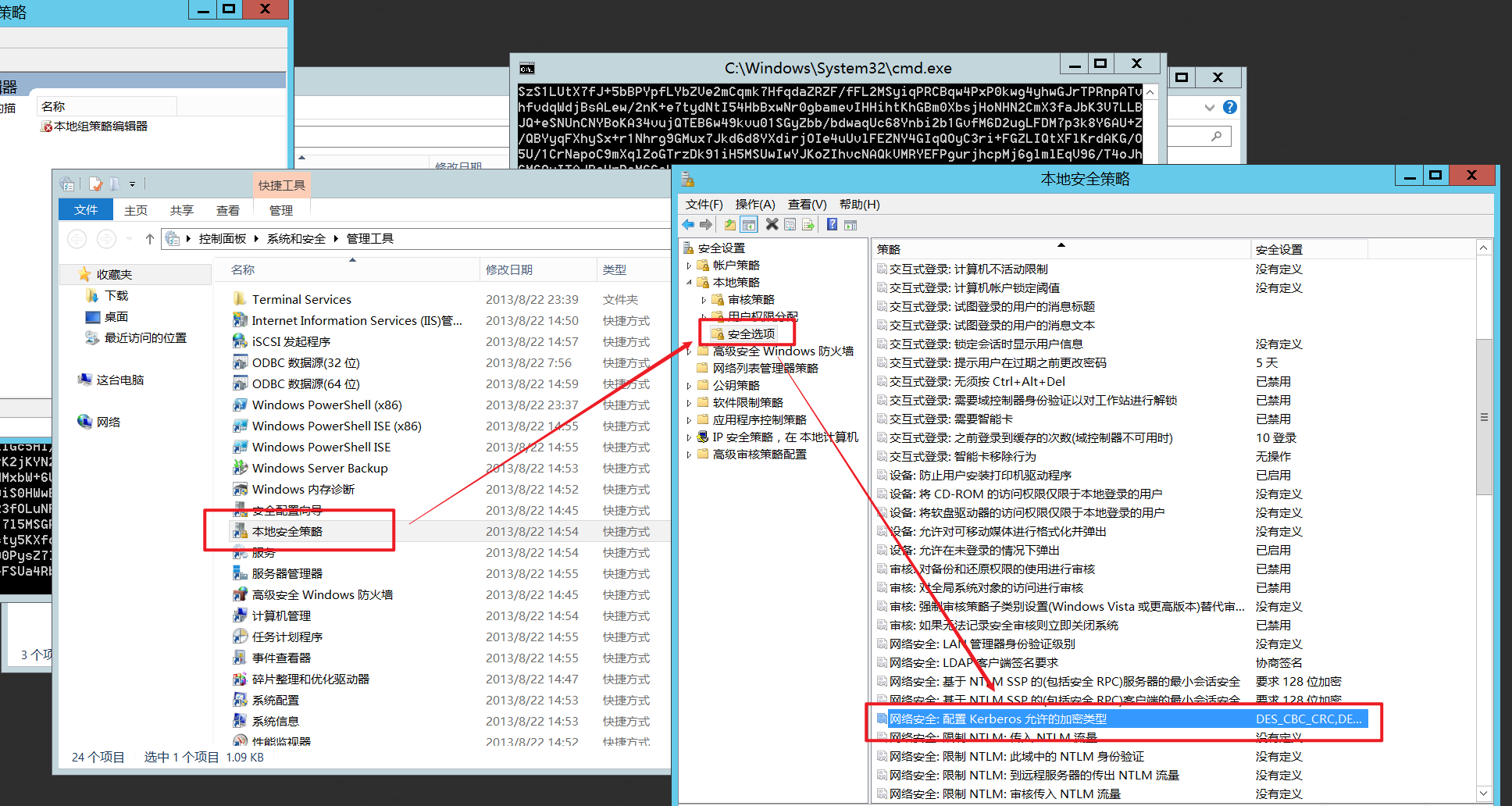
Task: Click the 服务器管理器 shortcut icon
Action: pos(240,573)
